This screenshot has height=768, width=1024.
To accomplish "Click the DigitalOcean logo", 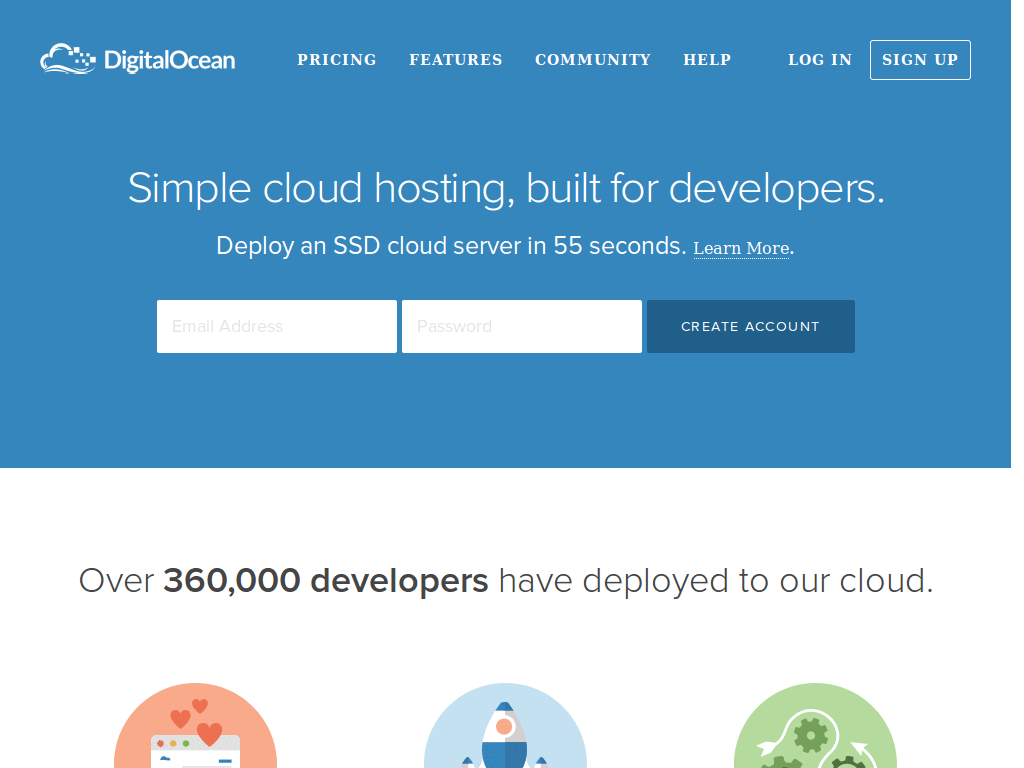I will (138, 59).
